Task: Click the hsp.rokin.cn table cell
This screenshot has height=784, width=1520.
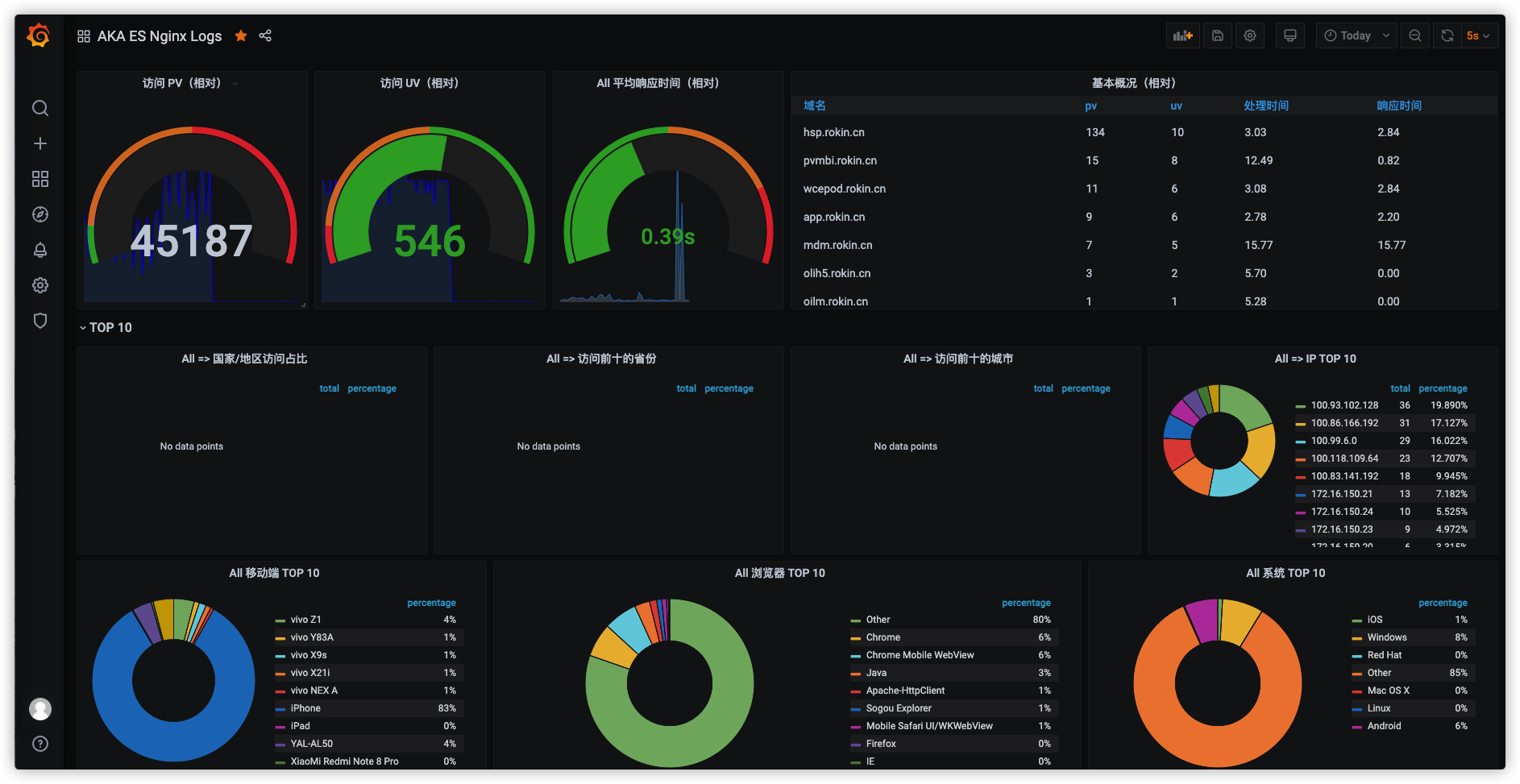Action: click(833, 132)
